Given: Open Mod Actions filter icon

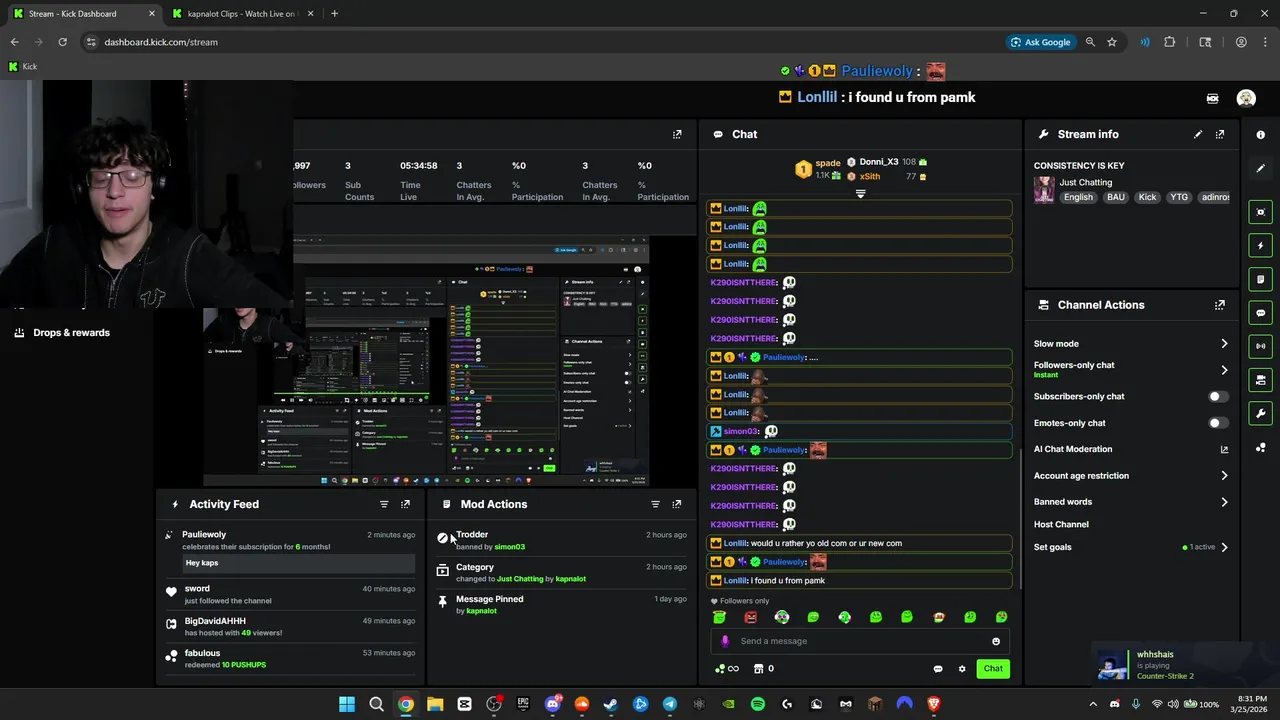Looking at the screenshot, I should (x=656, y=504).
